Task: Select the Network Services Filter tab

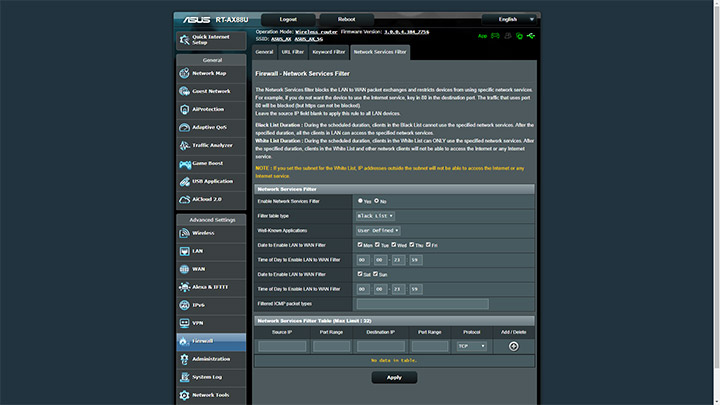Action: 380,52
